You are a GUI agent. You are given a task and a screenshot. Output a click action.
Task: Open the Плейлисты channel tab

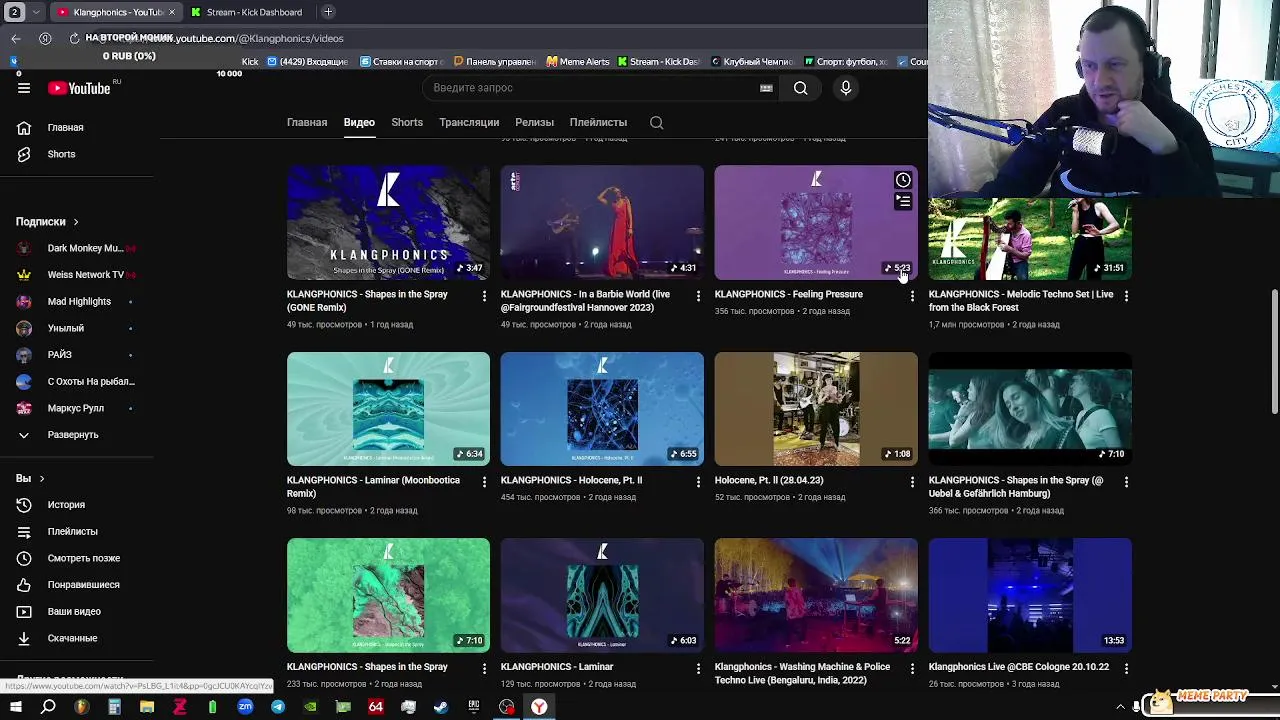coord(598,122)
